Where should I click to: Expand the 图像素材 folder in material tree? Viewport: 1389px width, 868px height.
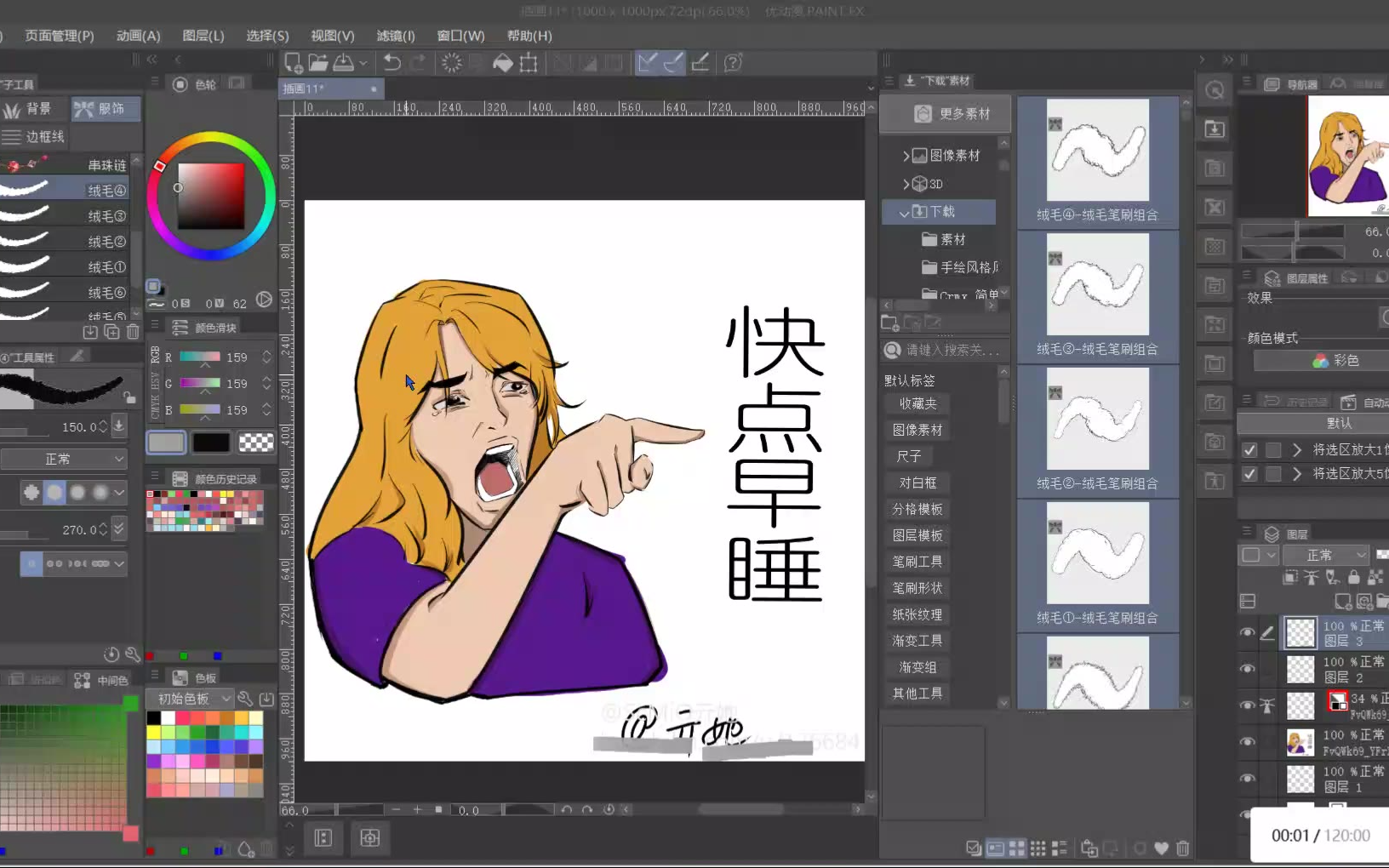[x=906, y=156]
